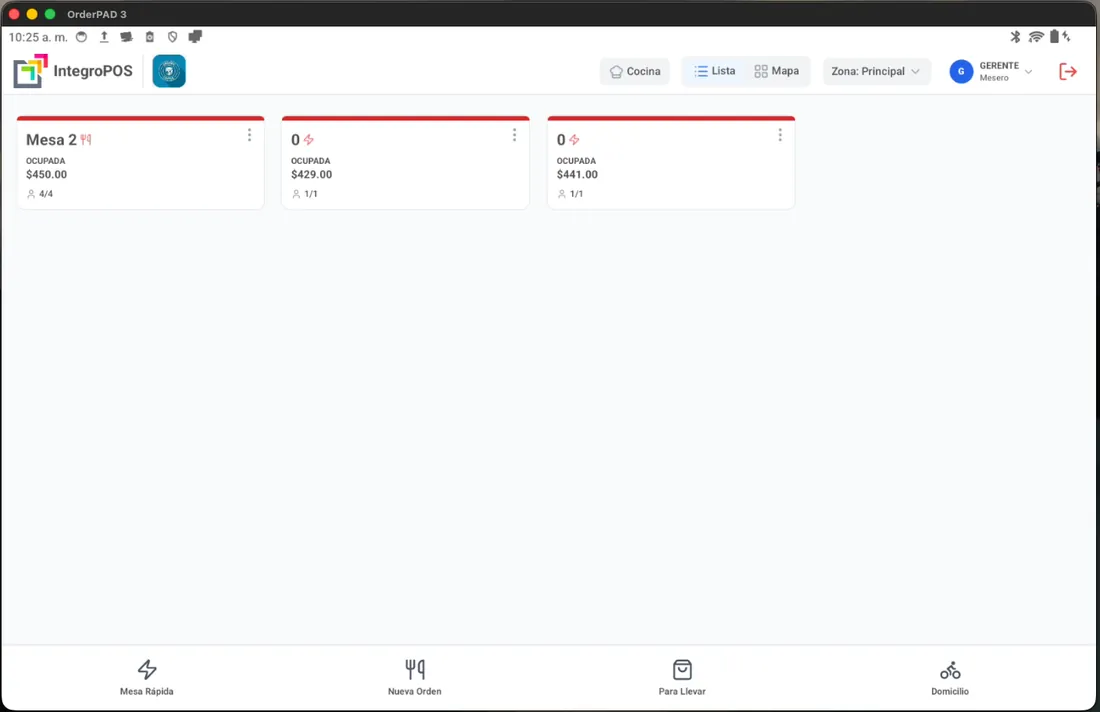The height and width of the screenshot is (712, 1100).
Task: Open options menu for Mesa 2 card
Action: [x=249, y=135]
